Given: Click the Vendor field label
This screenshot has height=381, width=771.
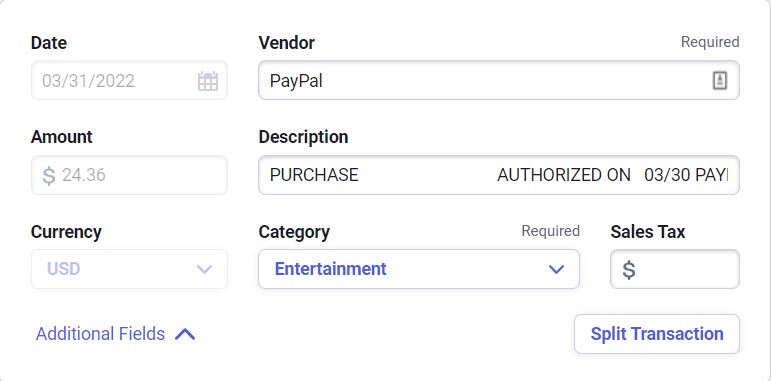Looking at the screenshot, I should tap(287, 43).
